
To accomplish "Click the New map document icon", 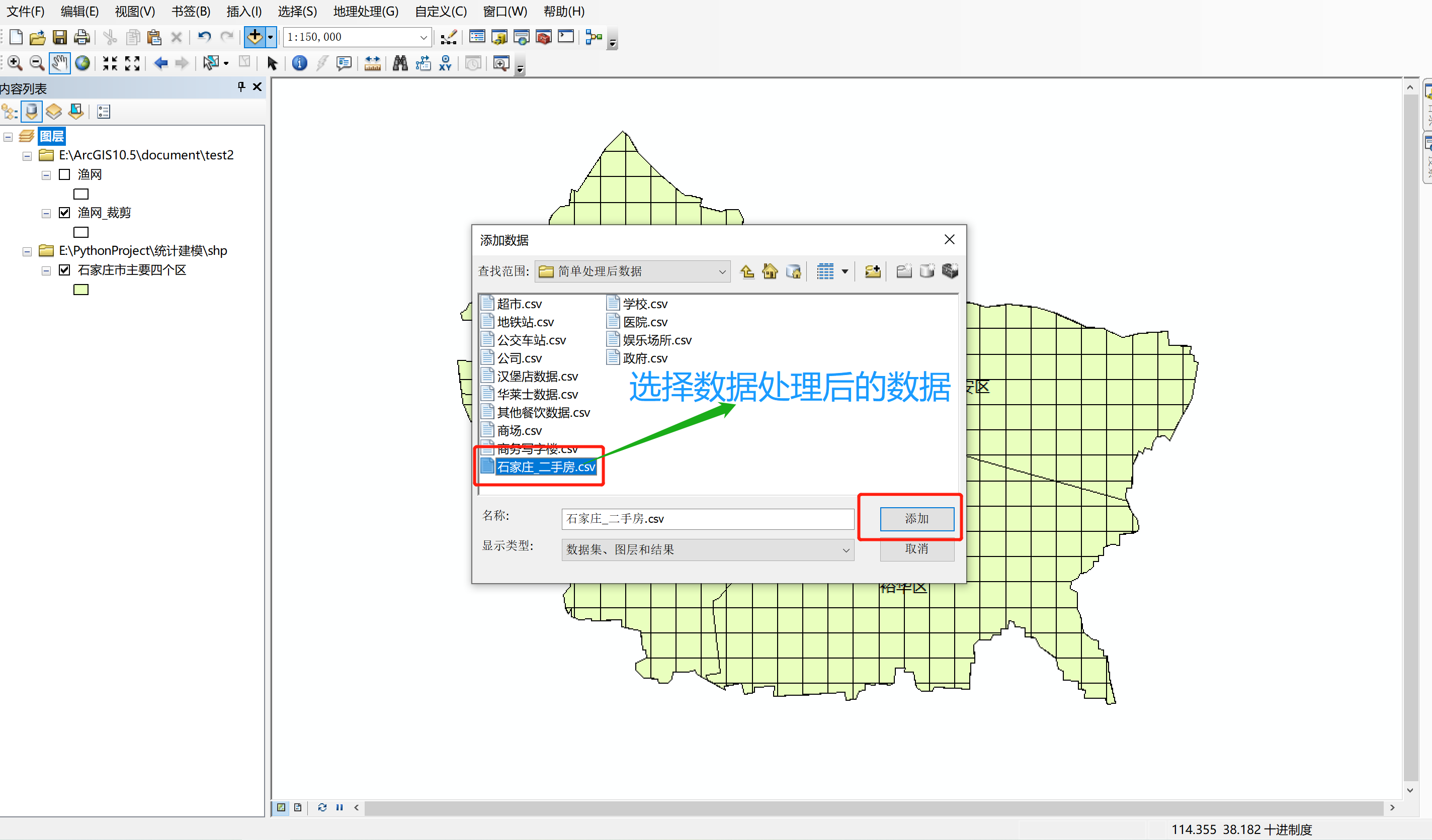I will [16, 38].
